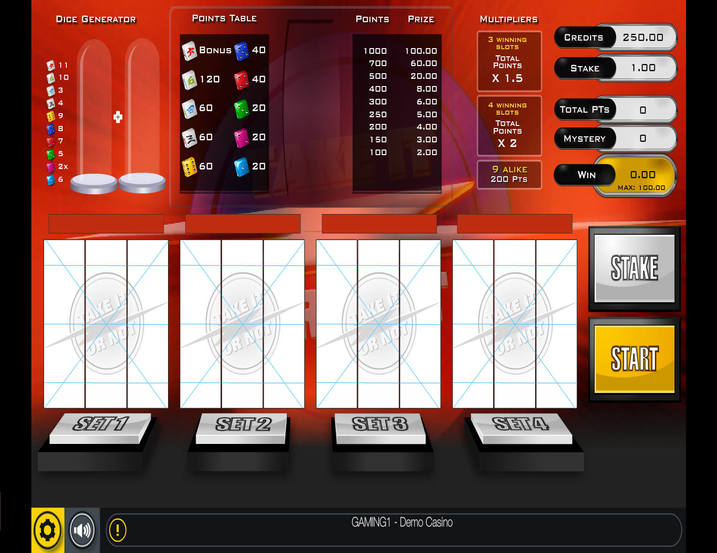Click the blue Dice Generator die labeled 8
Image resolution: width=717 pixels, height=553 pixels.
click(x=51, y=129)
